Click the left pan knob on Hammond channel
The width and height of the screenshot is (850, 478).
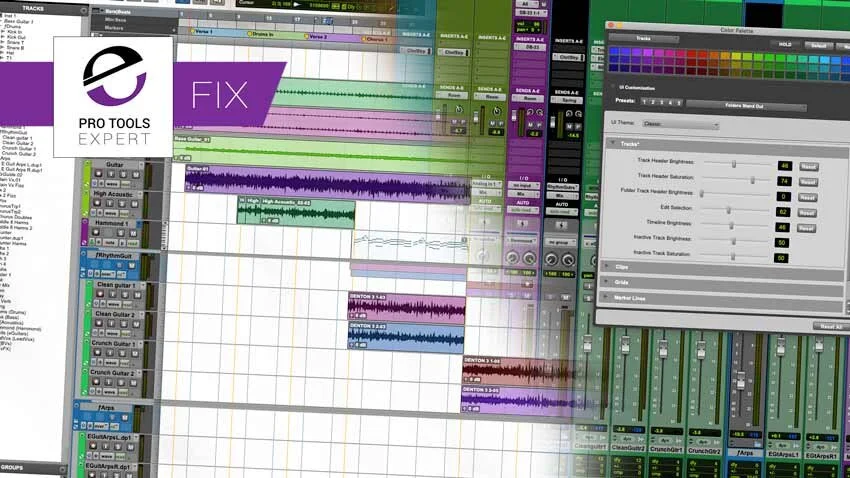511,258
